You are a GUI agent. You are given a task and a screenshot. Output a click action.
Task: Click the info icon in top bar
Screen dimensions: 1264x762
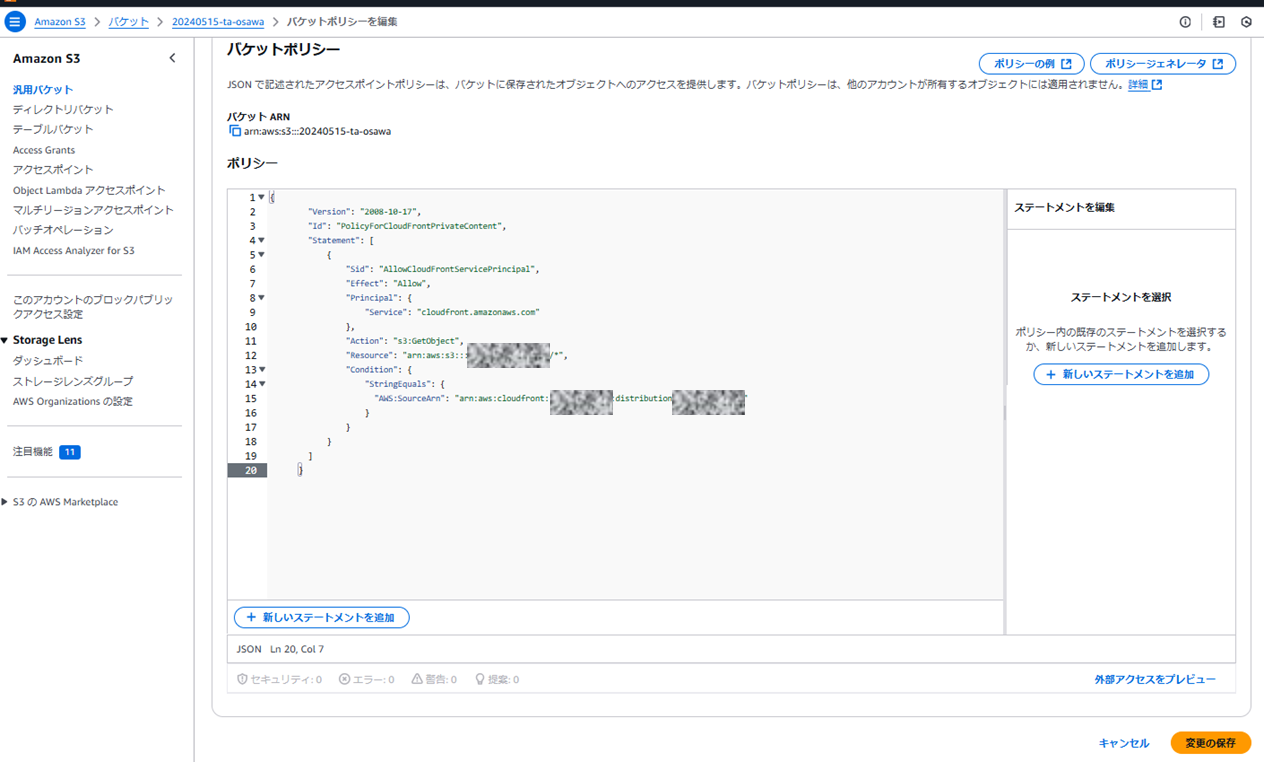(x=1185, y=22)
